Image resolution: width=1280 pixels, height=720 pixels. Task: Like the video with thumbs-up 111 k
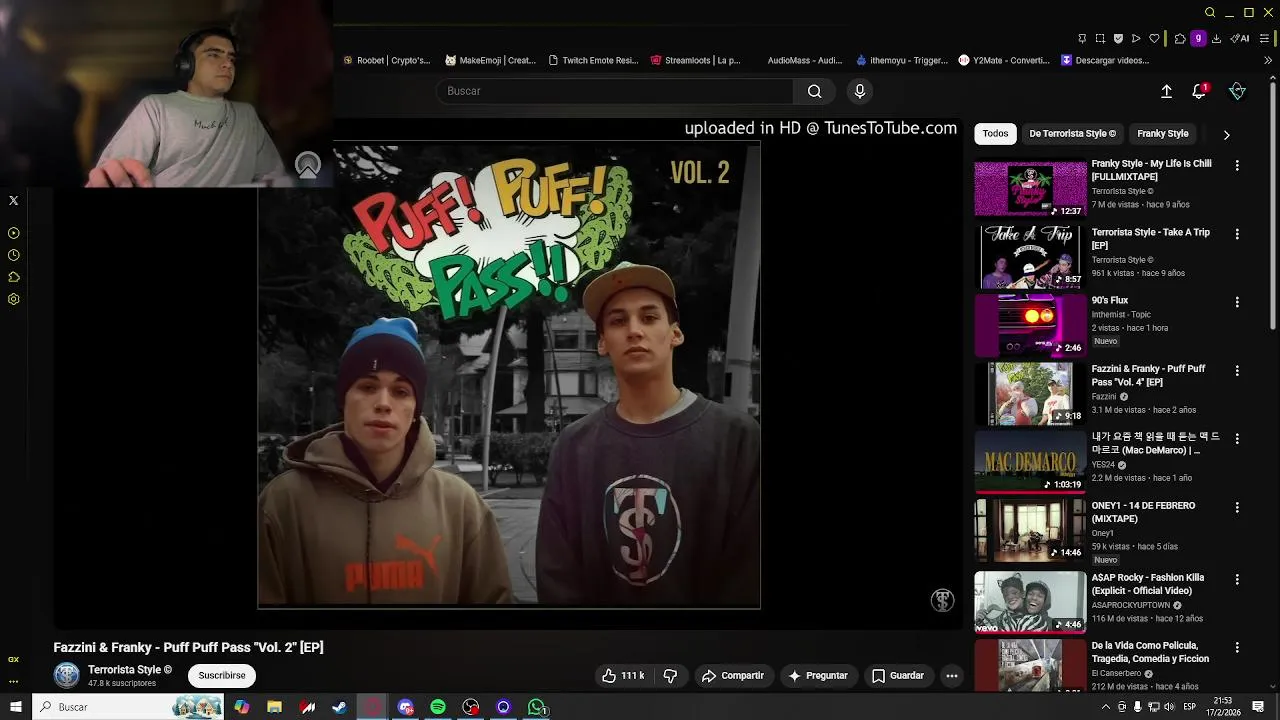click(623, 676)
